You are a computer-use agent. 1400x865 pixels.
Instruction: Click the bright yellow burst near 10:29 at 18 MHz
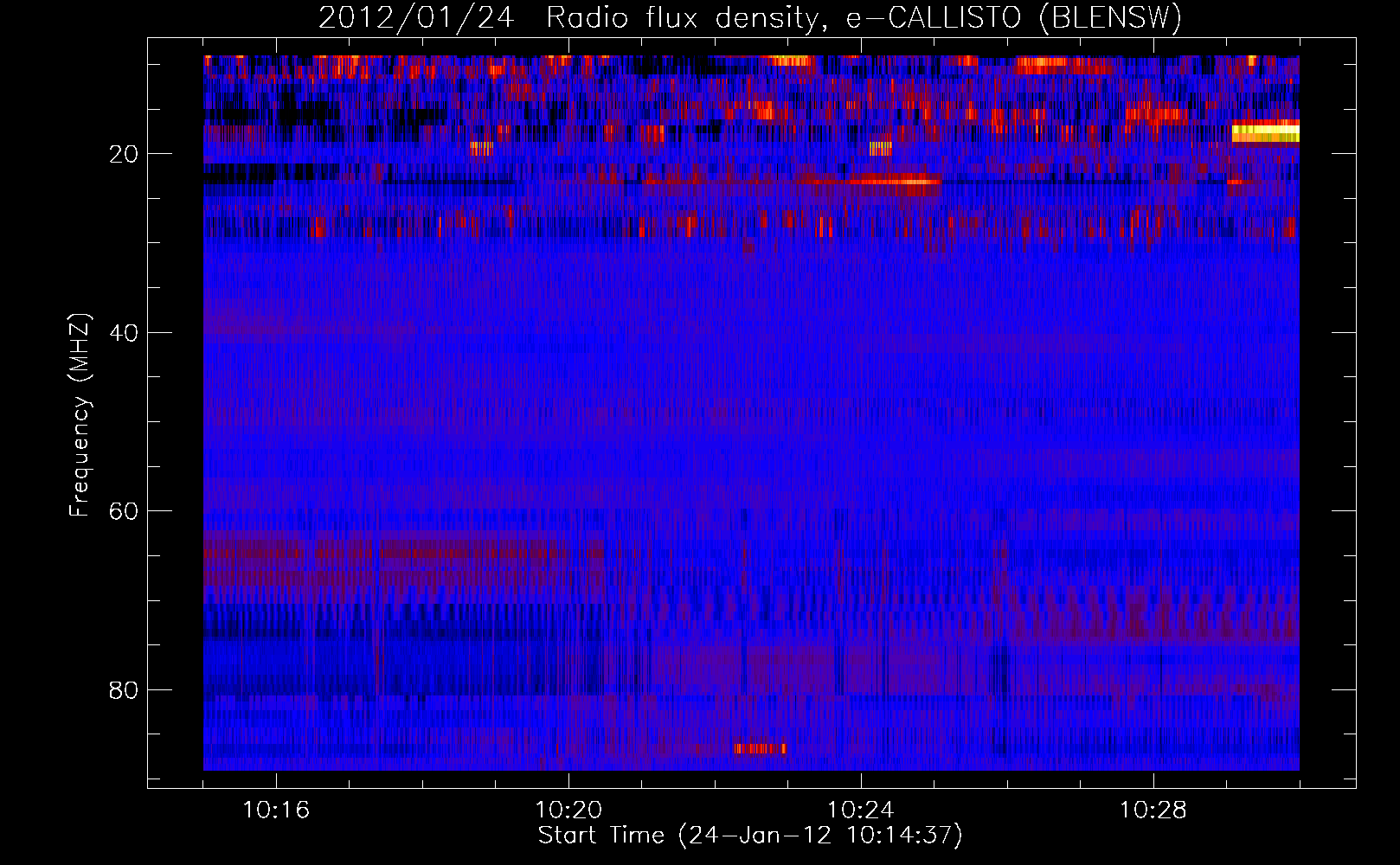pyautogui.click(x=1265, y=133)
